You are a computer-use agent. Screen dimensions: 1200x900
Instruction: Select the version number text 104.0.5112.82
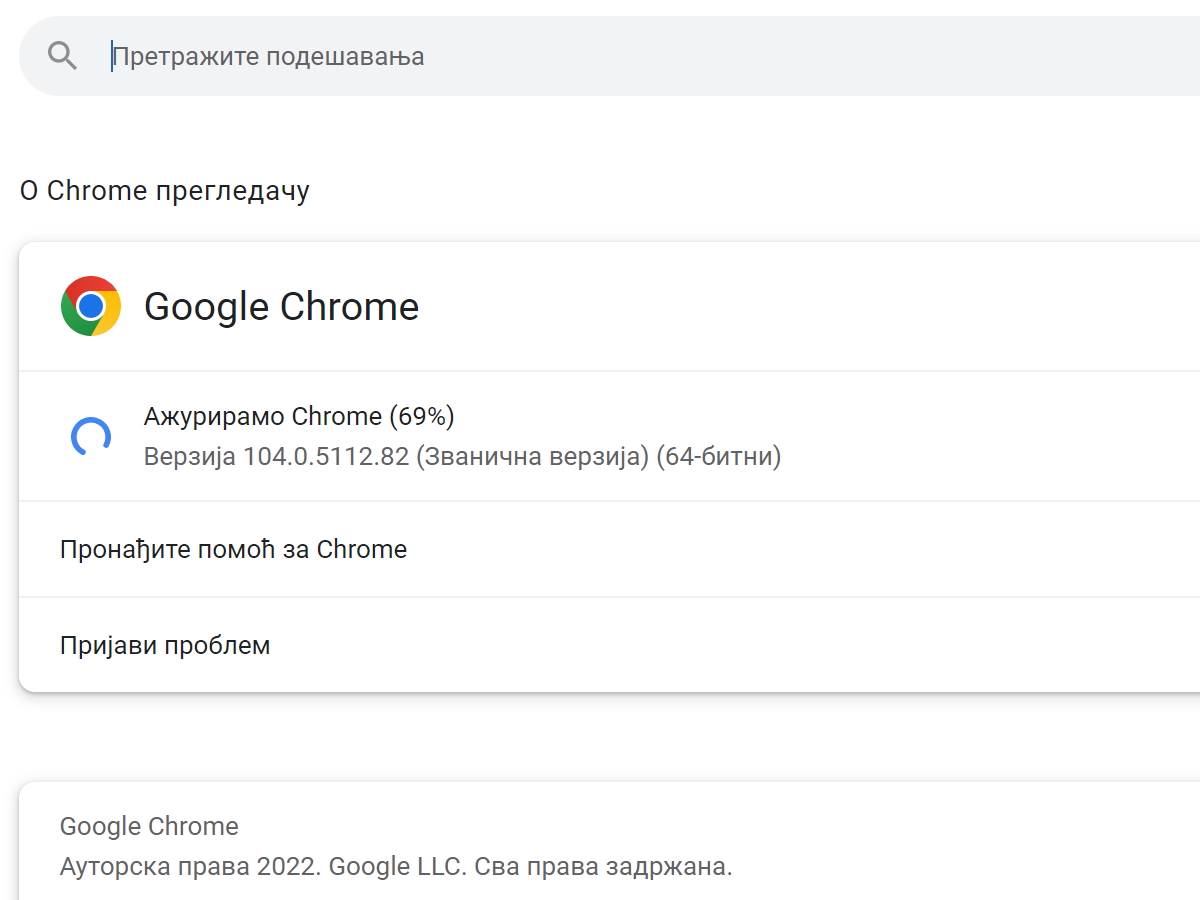(x=318, y=457)
